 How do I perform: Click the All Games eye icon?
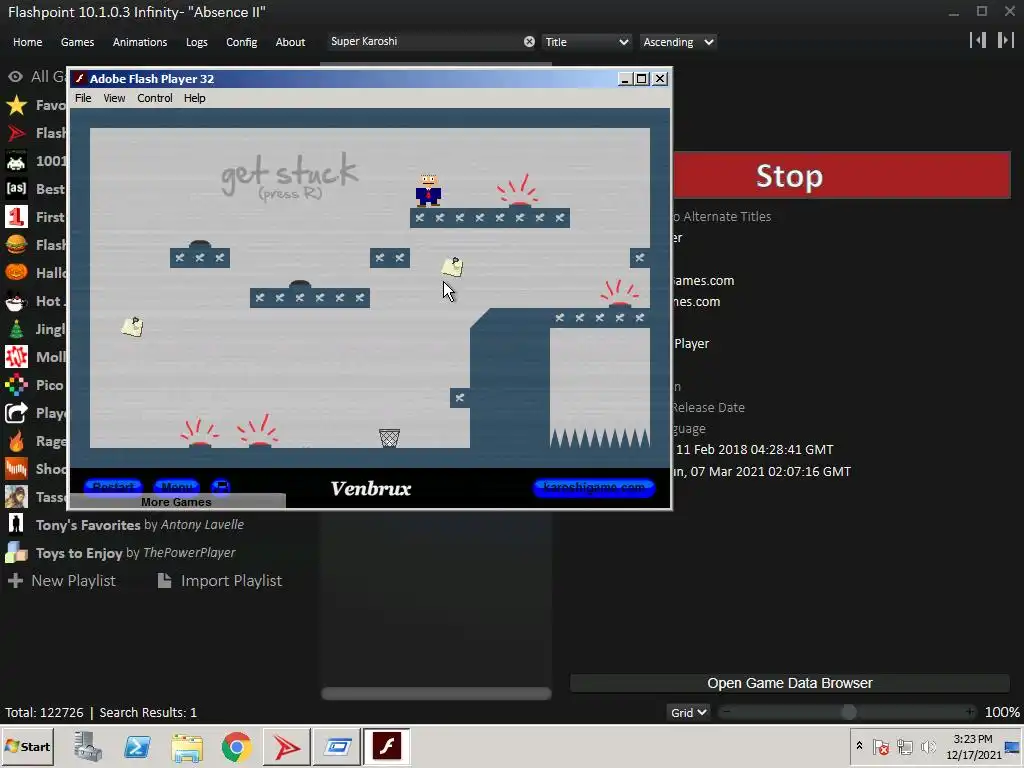pyautogui.click(x=15, y=76)
